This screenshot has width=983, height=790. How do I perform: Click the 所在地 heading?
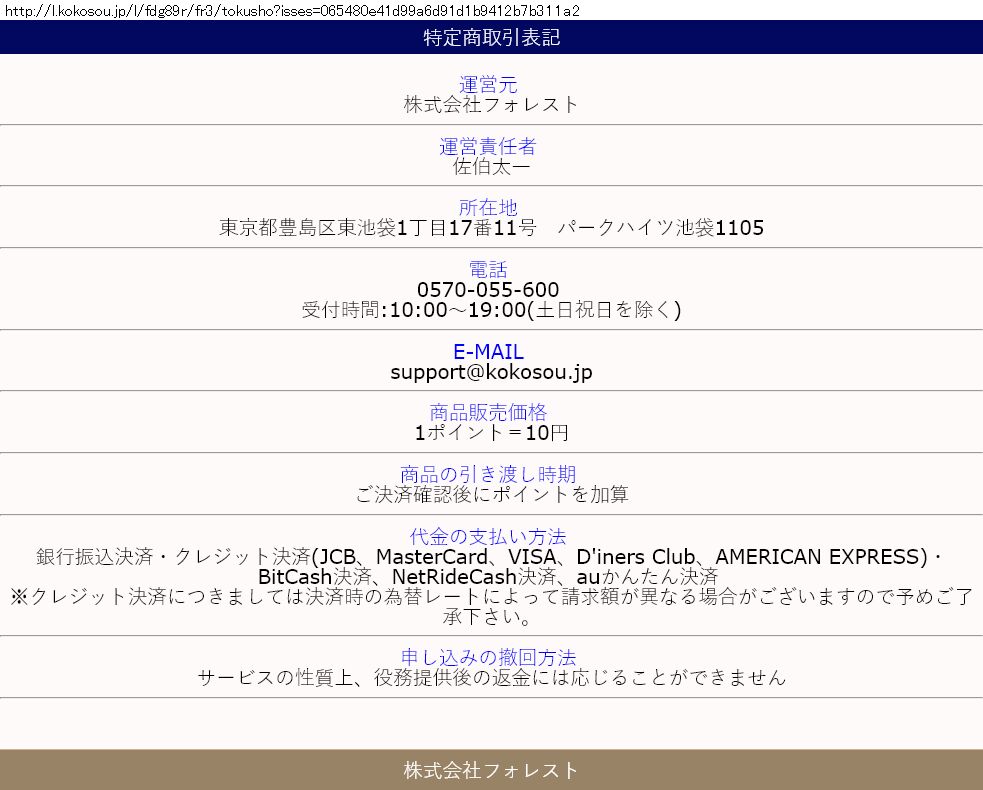coord(488,207)
